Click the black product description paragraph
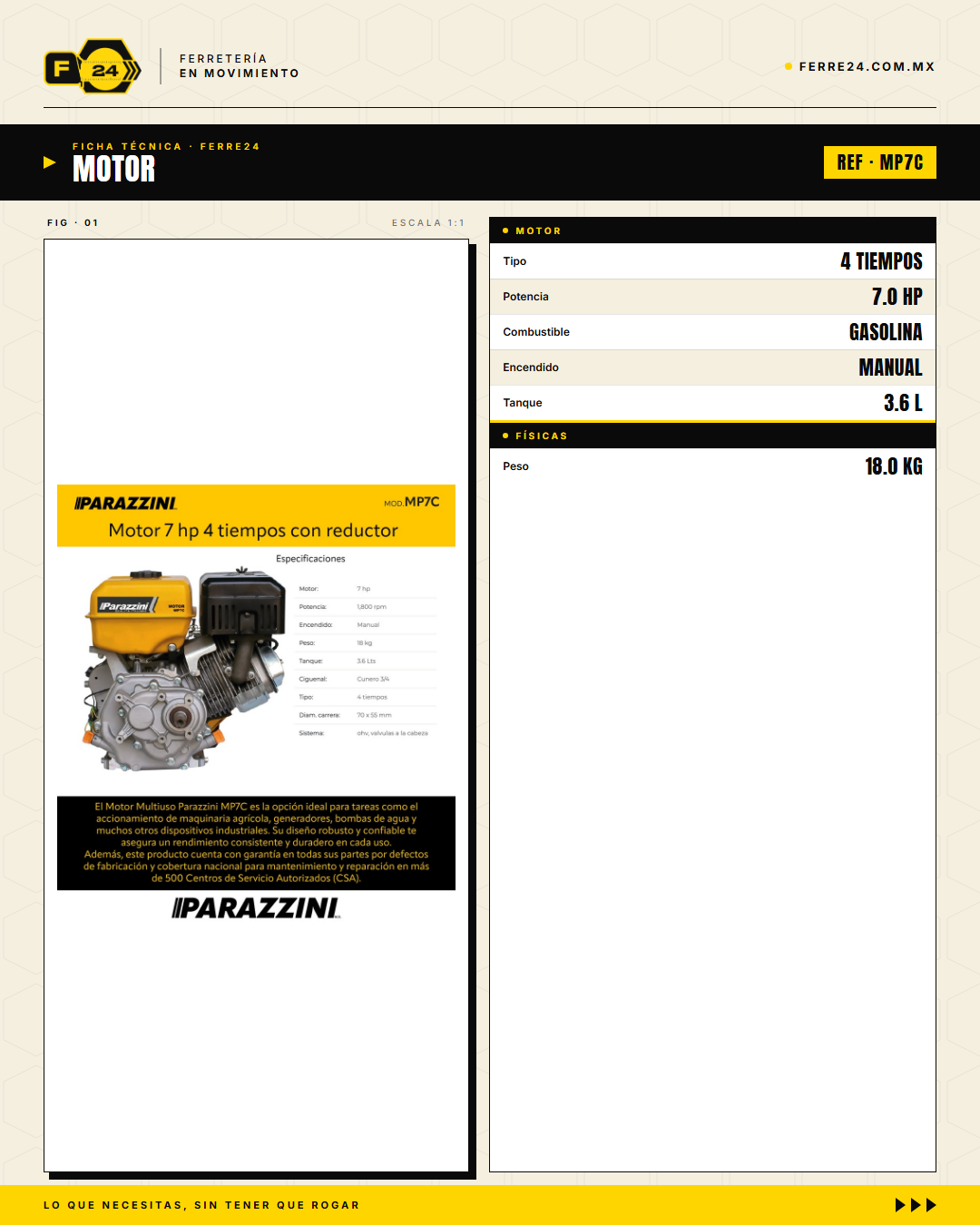 pyautogui.click(x=256, y=843)
